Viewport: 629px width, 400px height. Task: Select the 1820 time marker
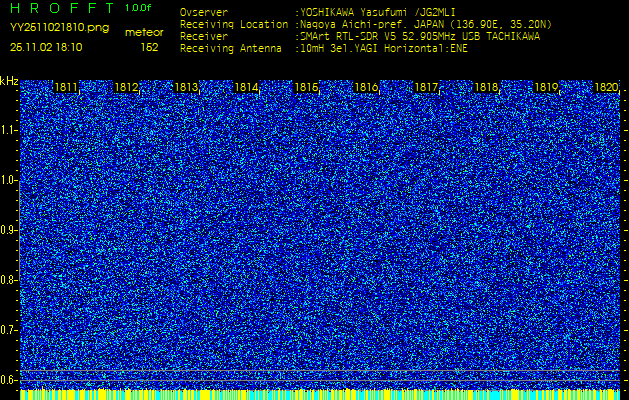pos(606,87)
